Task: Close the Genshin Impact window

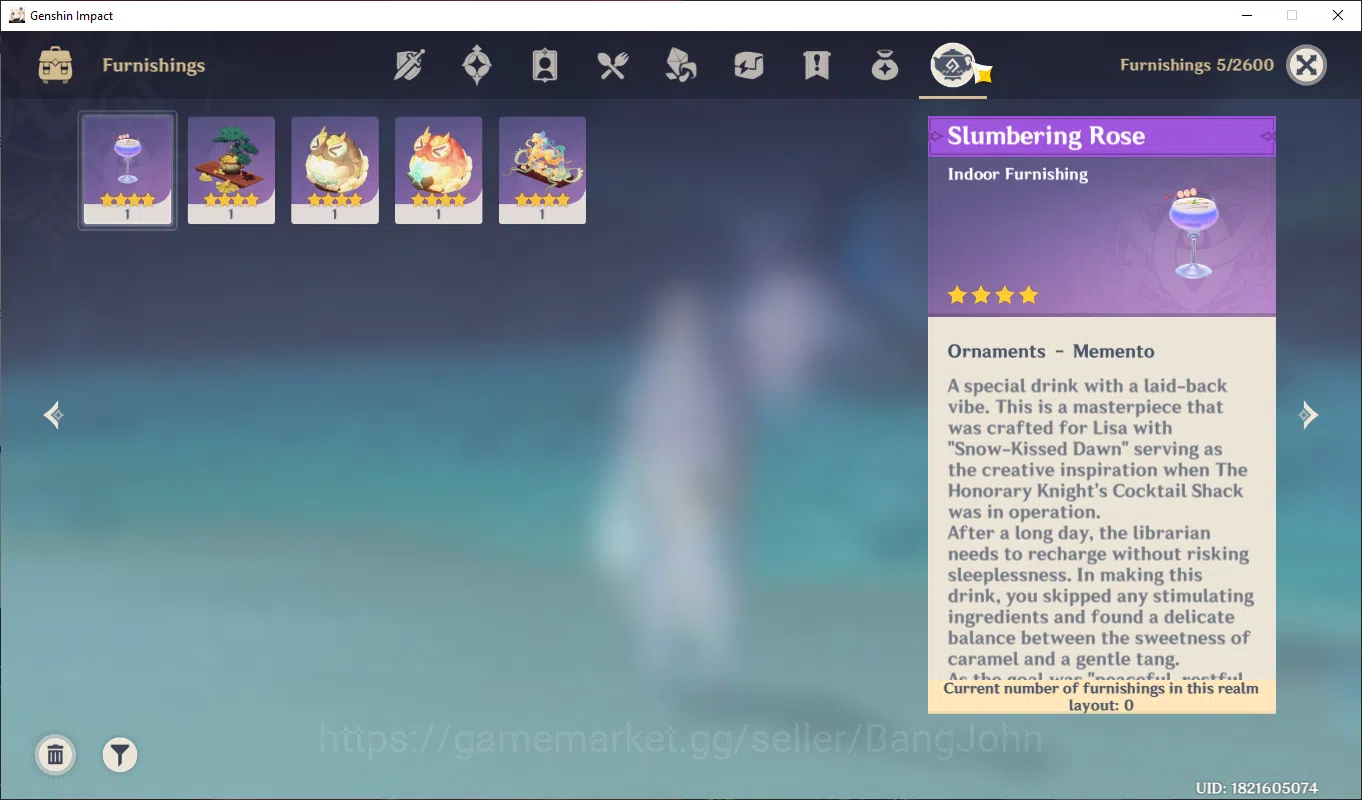Action: pyautogui.click(x=1338, y=15)
